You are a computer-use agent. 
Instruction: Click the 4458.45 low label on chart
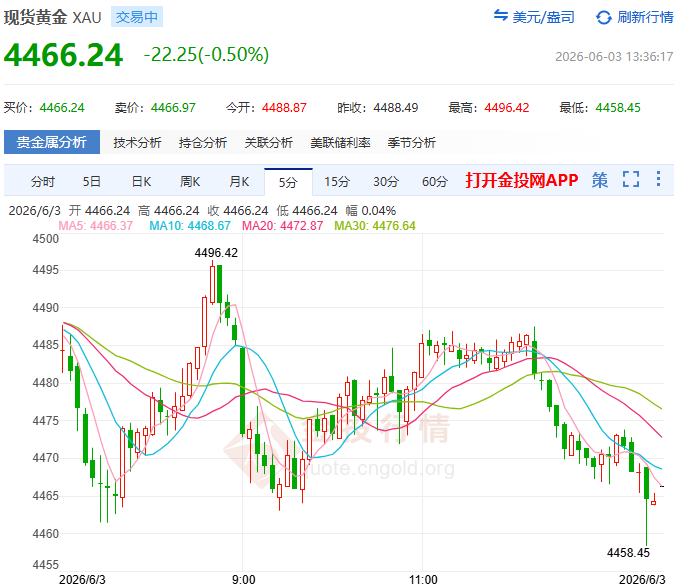click(628, 553)
